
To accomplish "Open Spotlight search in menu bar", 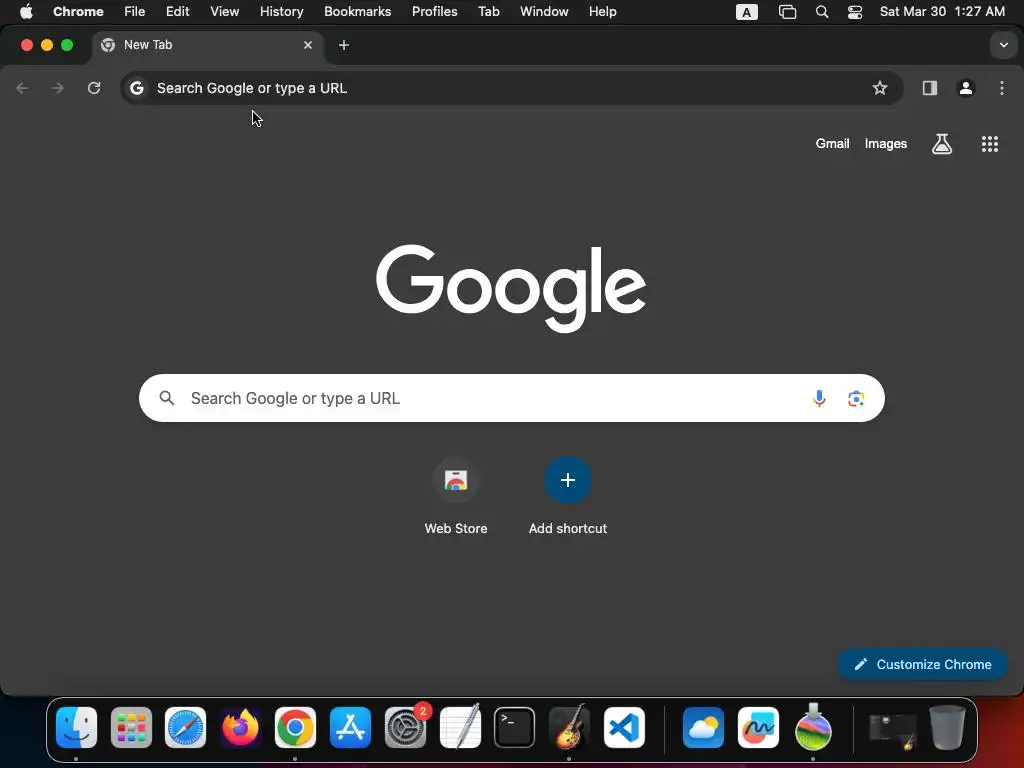I will 822,12.
